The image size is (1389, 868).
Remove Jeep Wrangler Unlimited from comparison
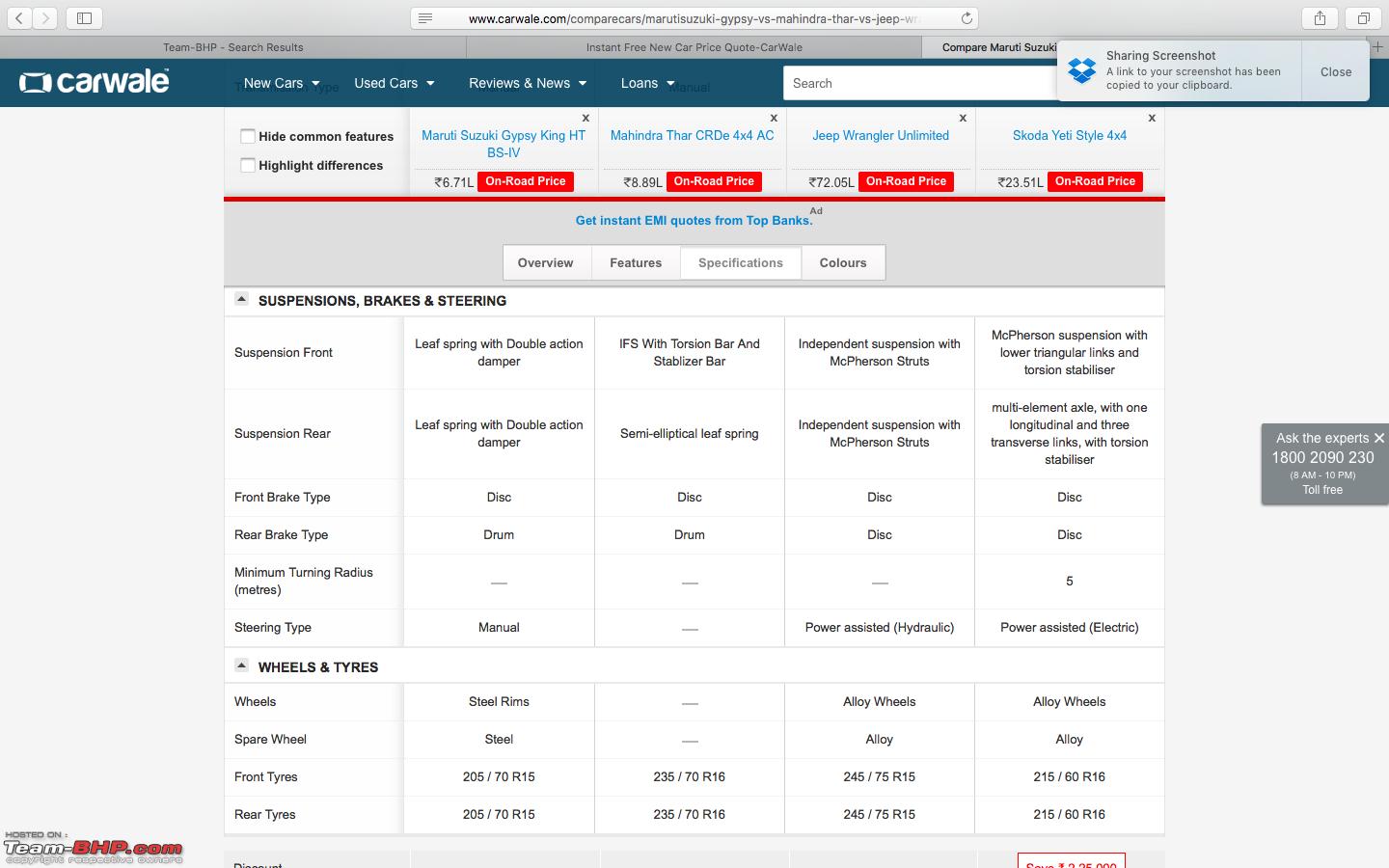[x=963, y=118]
